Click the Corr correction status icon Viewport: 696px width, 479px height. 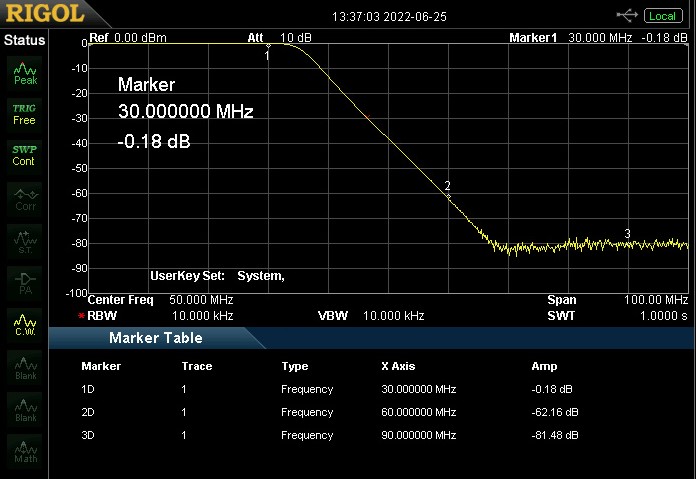point(24,198)
